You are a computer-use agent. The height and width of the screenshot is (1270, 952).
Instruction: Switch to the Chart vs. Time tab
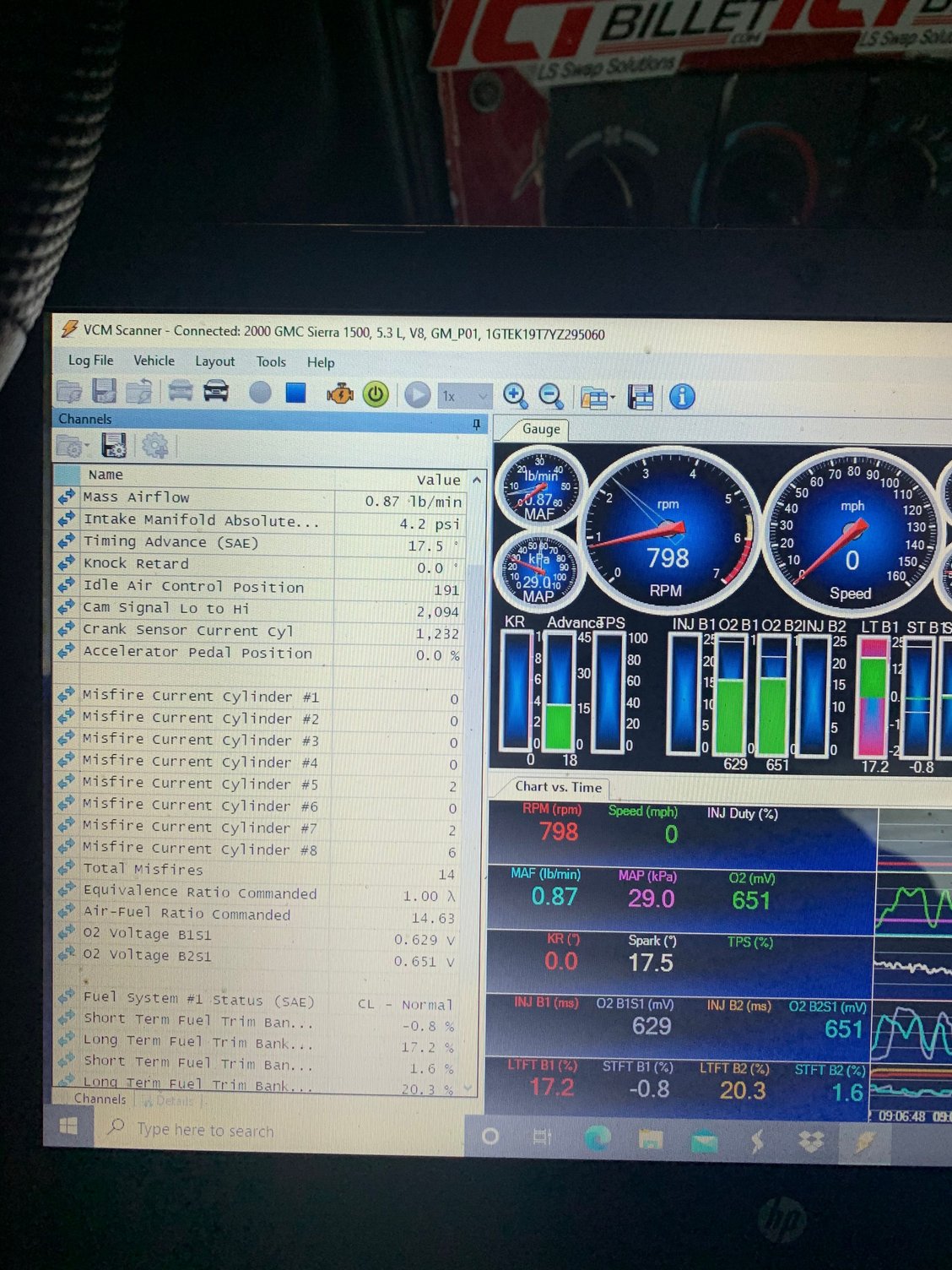[x=558, y=787]
